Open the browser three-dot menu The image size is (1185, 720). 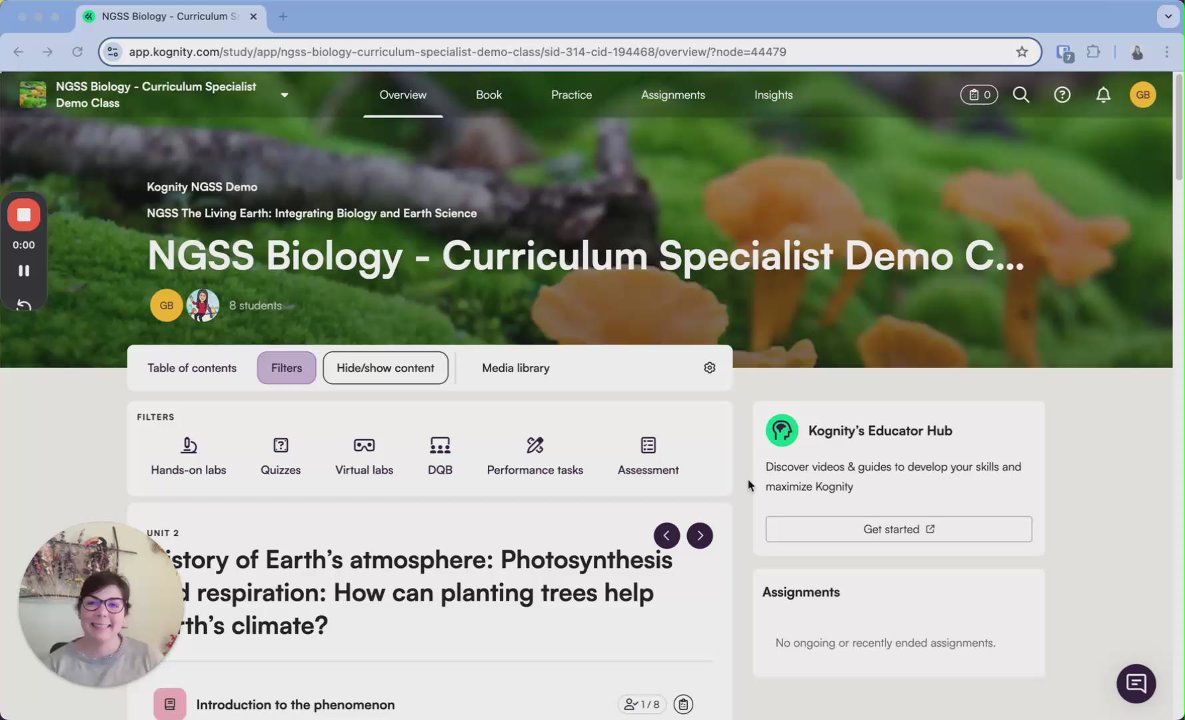pos(1166,51)
